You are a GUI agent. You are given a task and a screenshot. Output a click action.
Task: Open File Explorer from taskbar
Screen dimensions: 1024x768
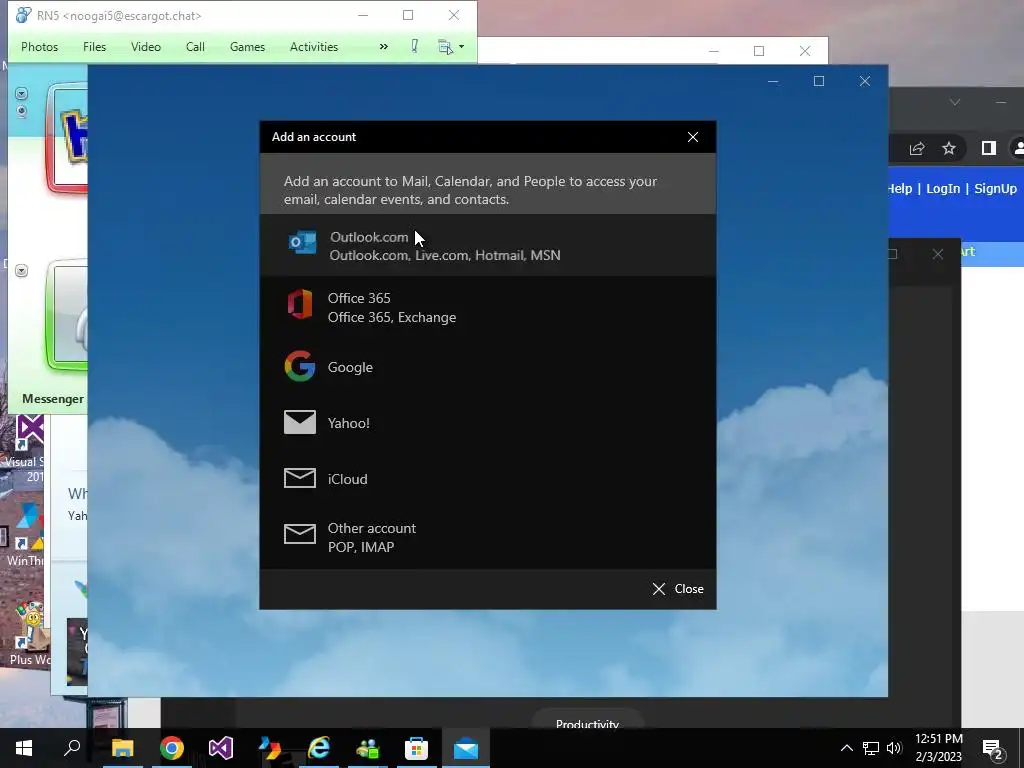tap(122, 748)
